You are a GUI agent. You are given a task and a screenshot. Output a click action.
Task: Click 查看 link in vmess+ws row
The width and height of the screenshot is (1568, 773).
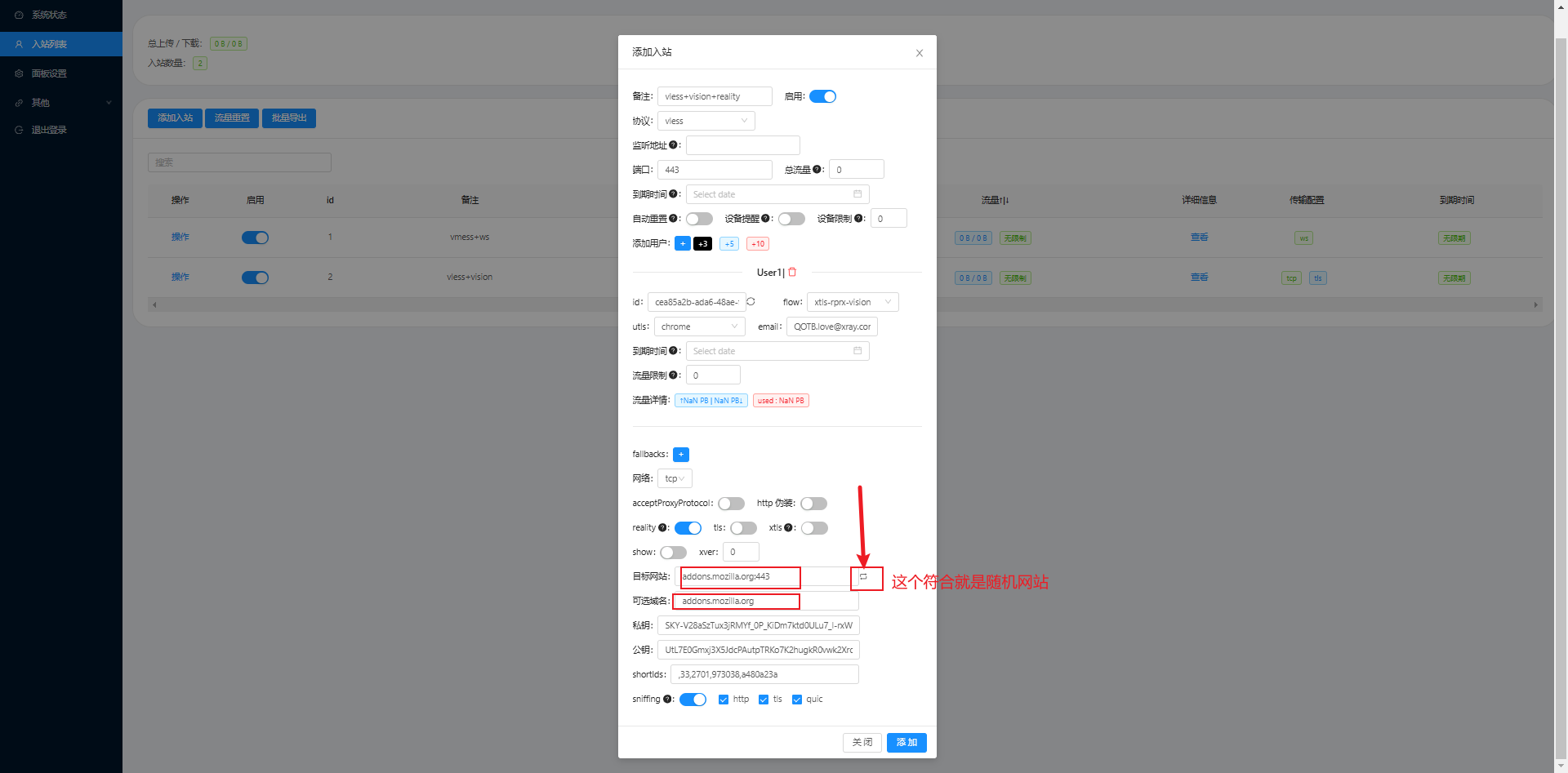point(1199,238)
